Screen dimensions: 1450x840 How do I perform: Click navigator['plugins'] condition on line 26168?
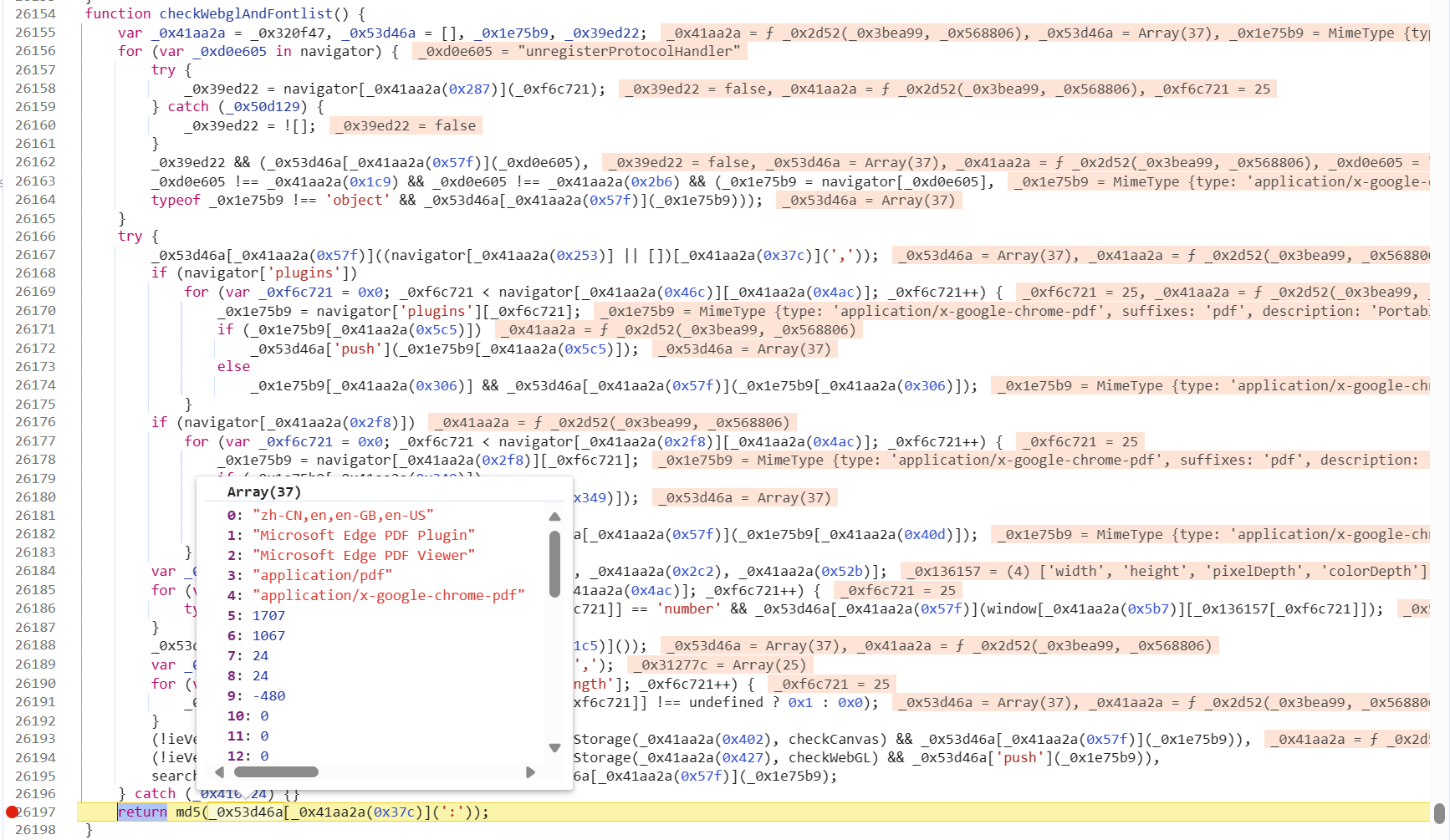(x=267, y=273)
